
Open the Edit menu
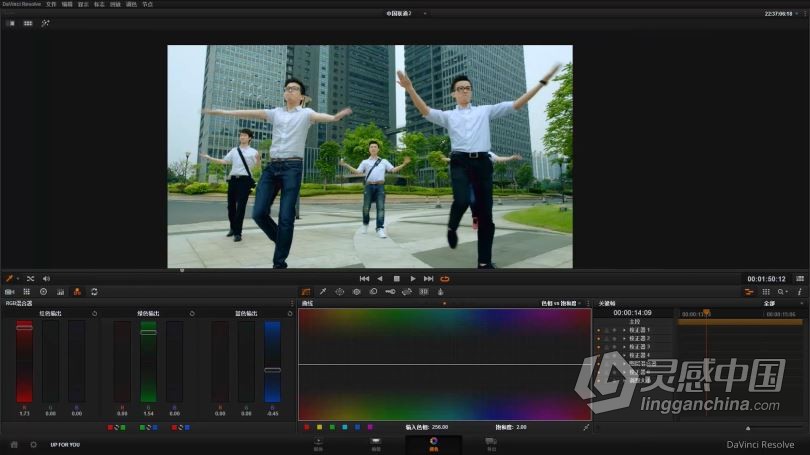[67, 4]
